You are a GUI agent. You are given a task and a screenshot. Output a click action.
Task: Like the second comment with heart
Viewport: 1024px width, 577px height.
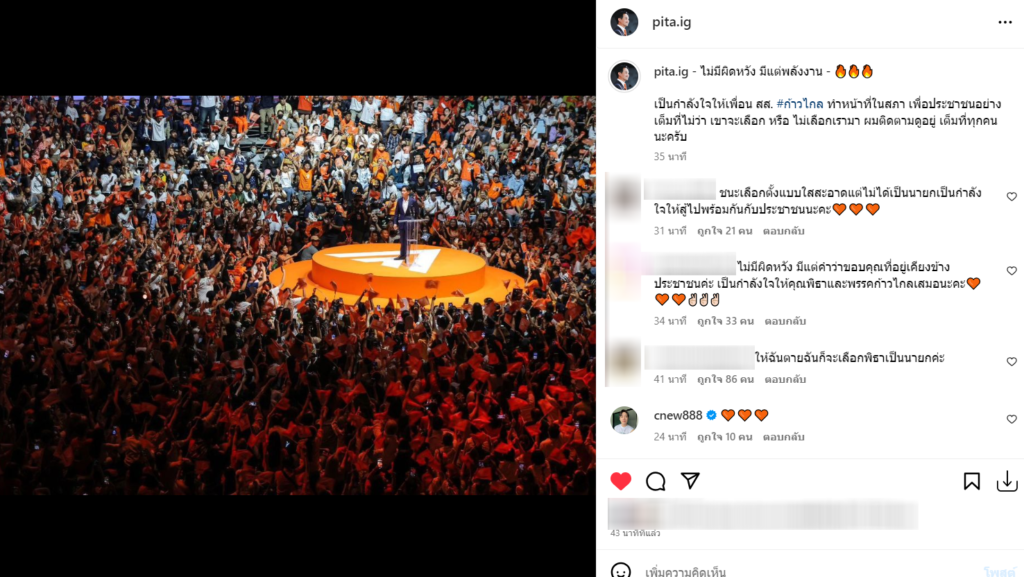(x=1012, y=270)
